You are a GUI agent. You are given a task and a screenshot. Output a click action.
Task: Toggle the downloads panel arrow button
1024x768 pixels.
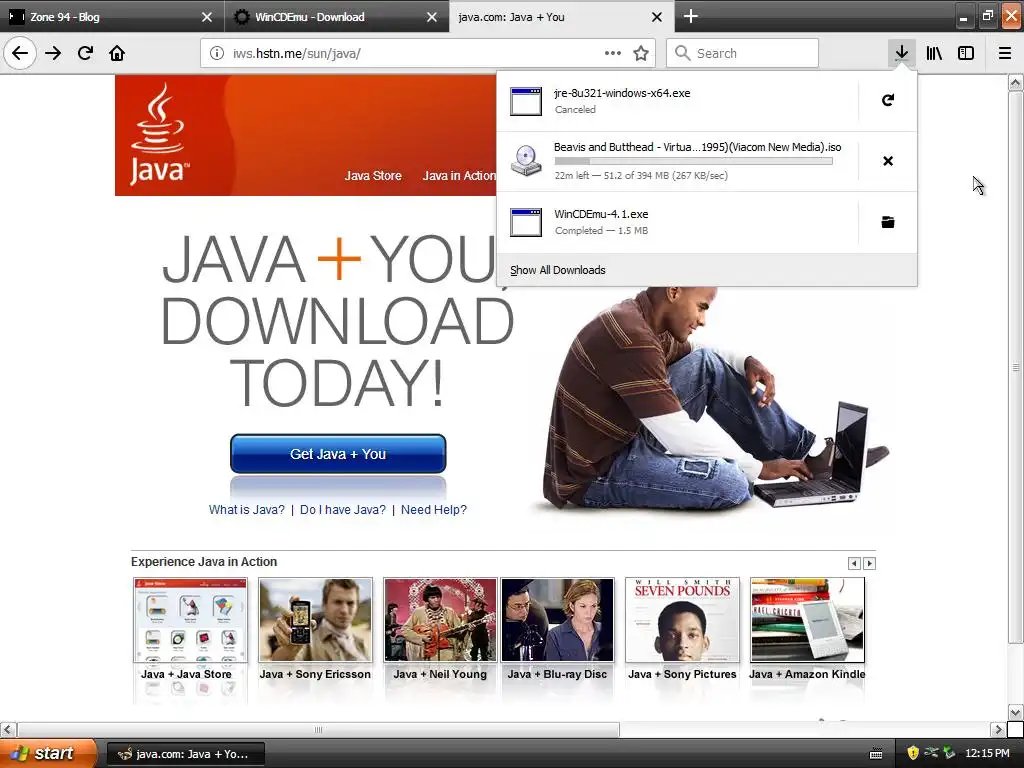(x=901, y=53)
